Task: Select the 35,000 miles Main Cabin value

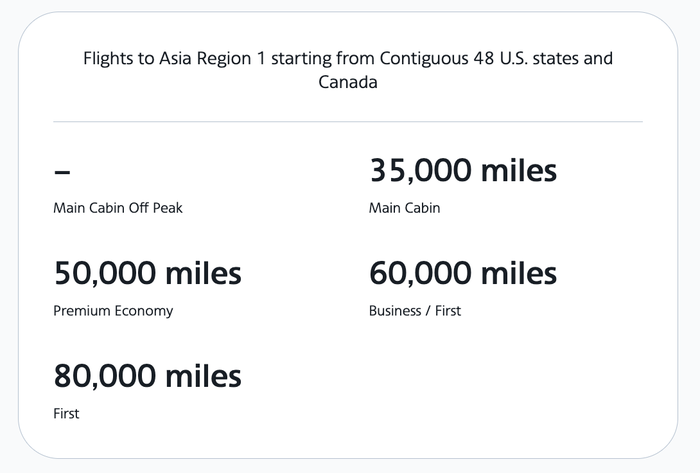Action: tap(463, 170)
